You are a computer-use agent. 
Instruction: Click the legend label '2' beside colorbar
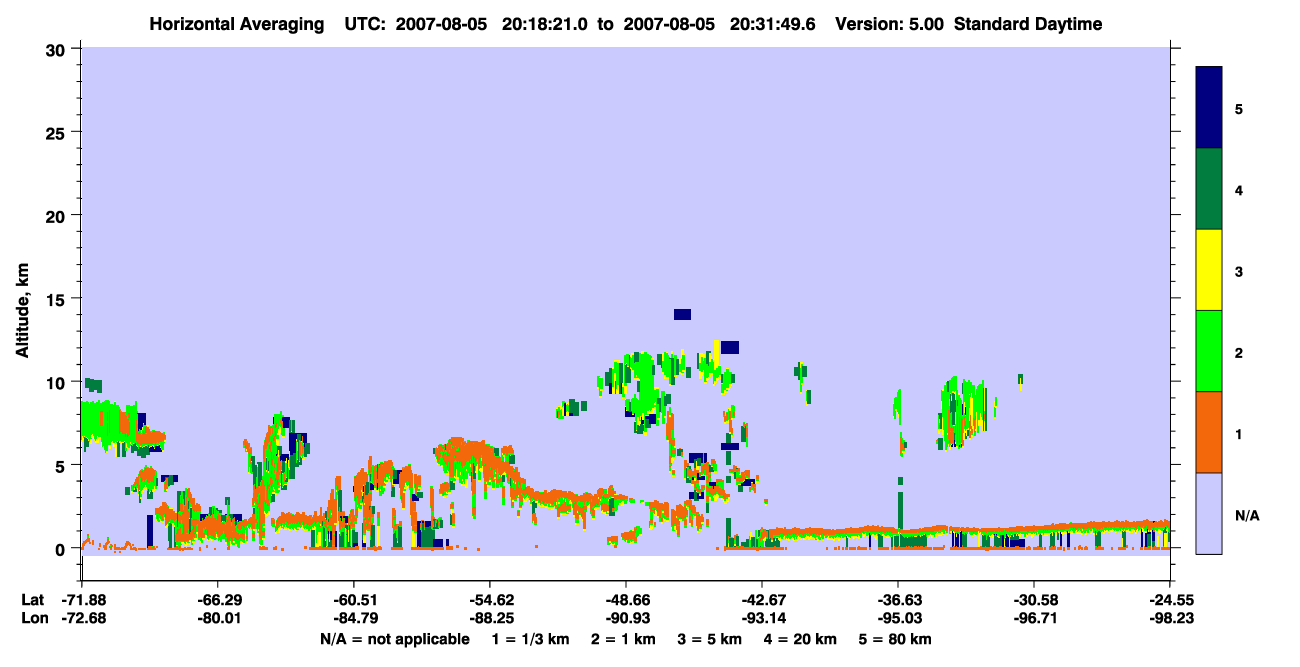pos(1239,352)
